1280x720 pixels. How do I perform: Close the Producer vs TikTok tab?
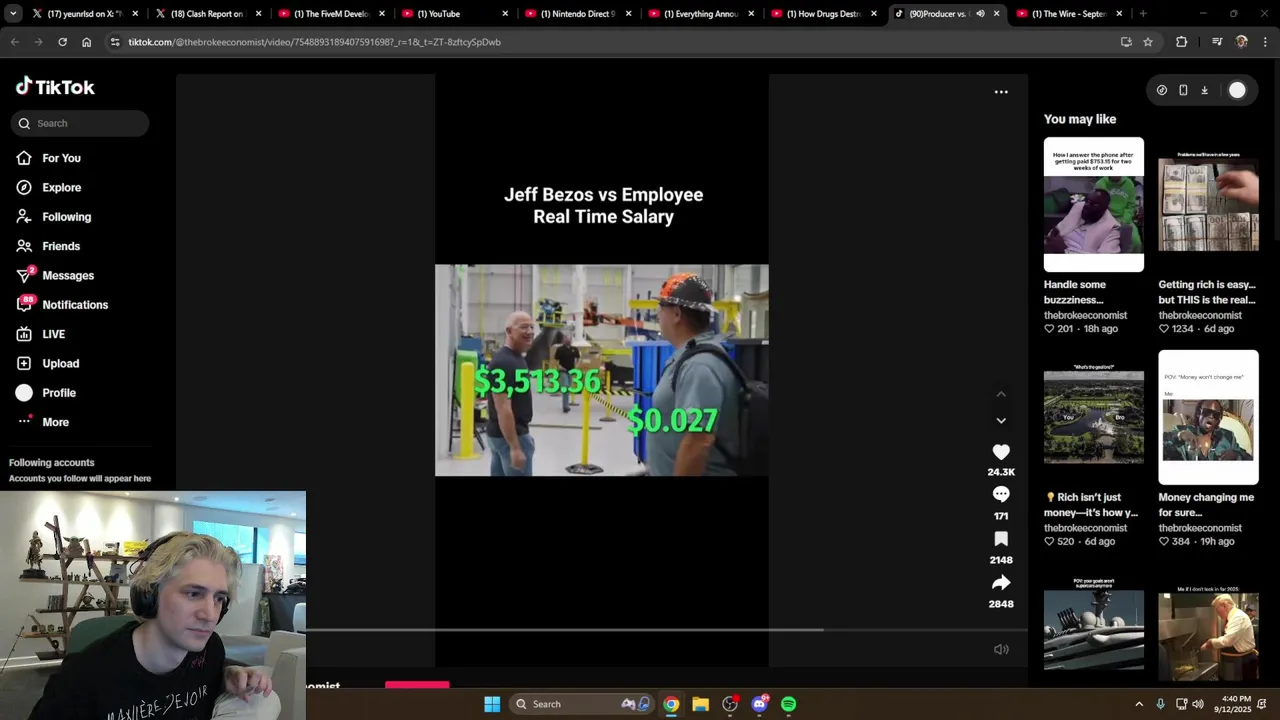[996, 14]
